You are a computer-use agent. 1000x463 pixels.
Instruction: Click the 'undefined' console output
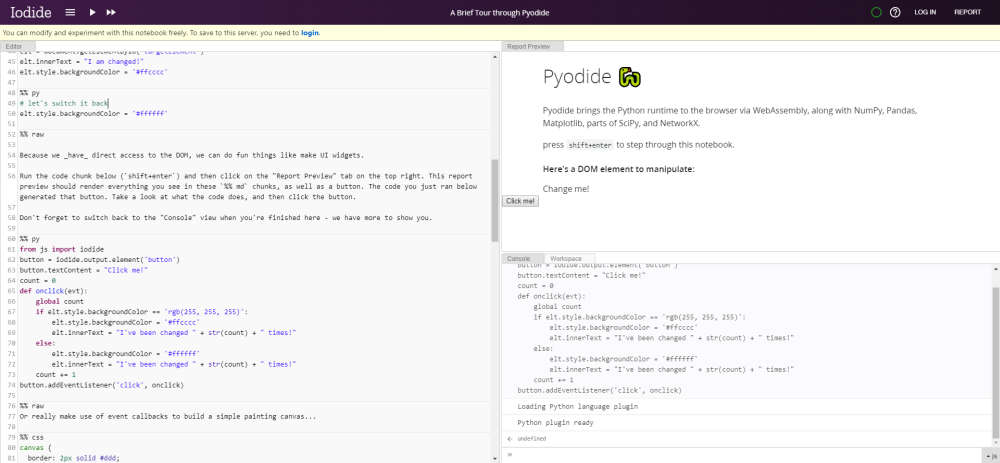[x=531, y=439]
